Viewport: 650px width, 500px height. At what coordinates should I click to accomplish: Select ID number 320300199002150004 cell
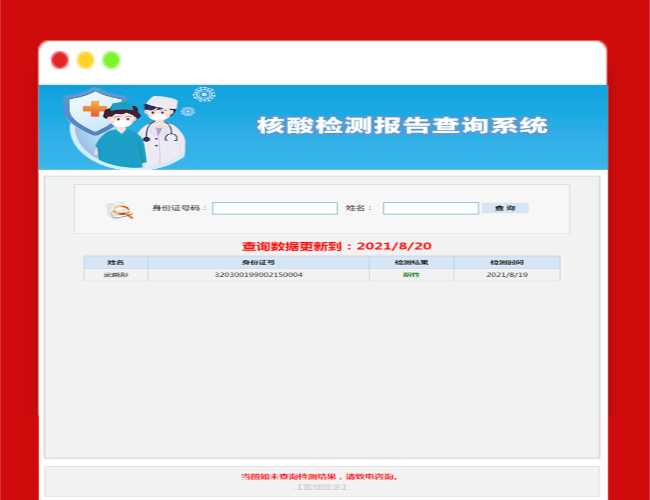258,274
